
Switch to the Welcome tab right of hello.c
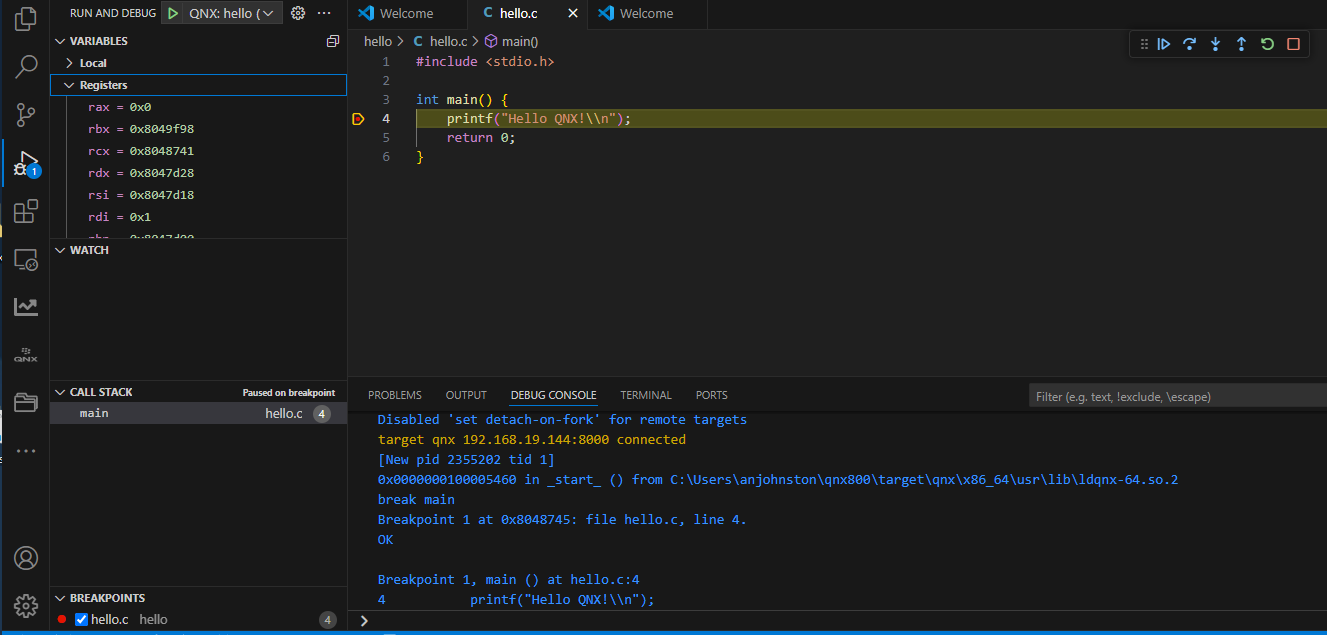[646, 14]
